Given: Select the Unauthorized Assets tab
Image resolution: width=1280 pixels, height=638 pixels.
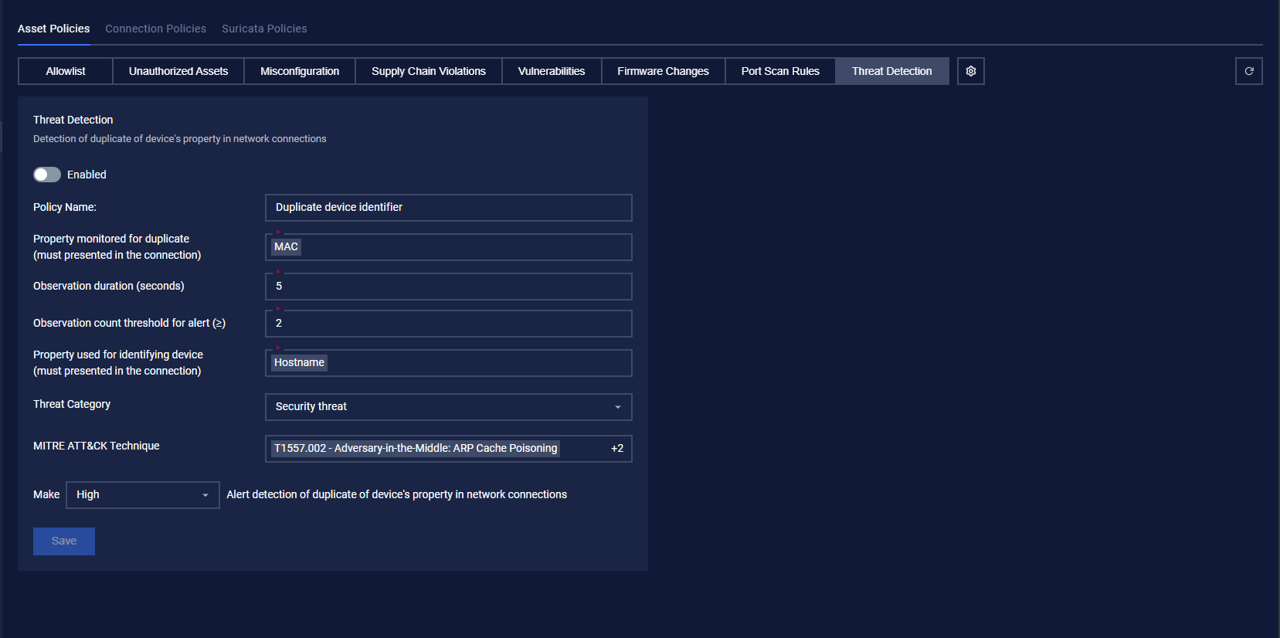Looking at the screenshot, I should 178,71.
